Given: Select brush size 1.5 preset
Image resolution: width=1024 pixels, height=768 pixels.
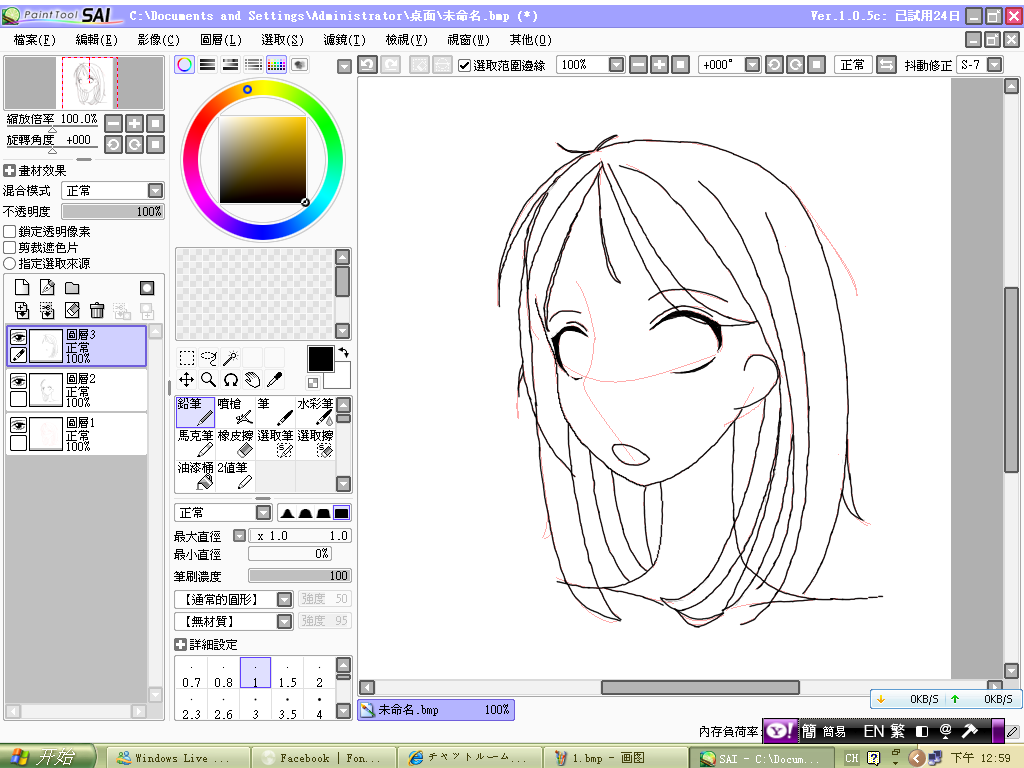Looking at the screenshot, I should (287, 673).
